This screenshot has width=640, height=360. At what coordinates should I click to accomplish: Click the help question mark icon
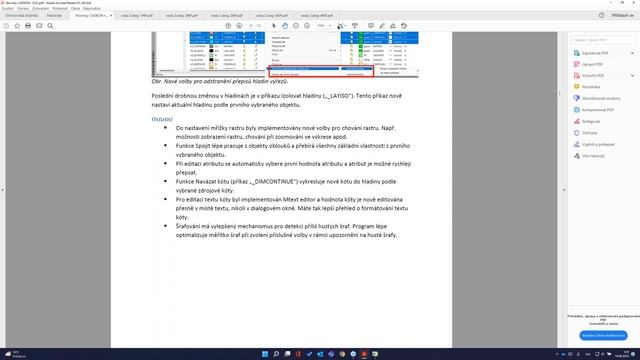[x=602, y=16]
